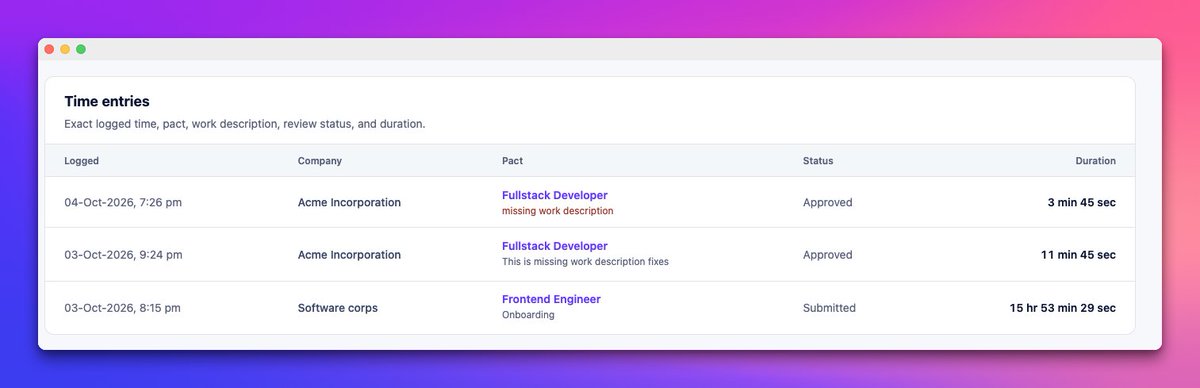This screenshot has height=388, width=1200.
Task: Click the Company column header
Action: point(320,161)
